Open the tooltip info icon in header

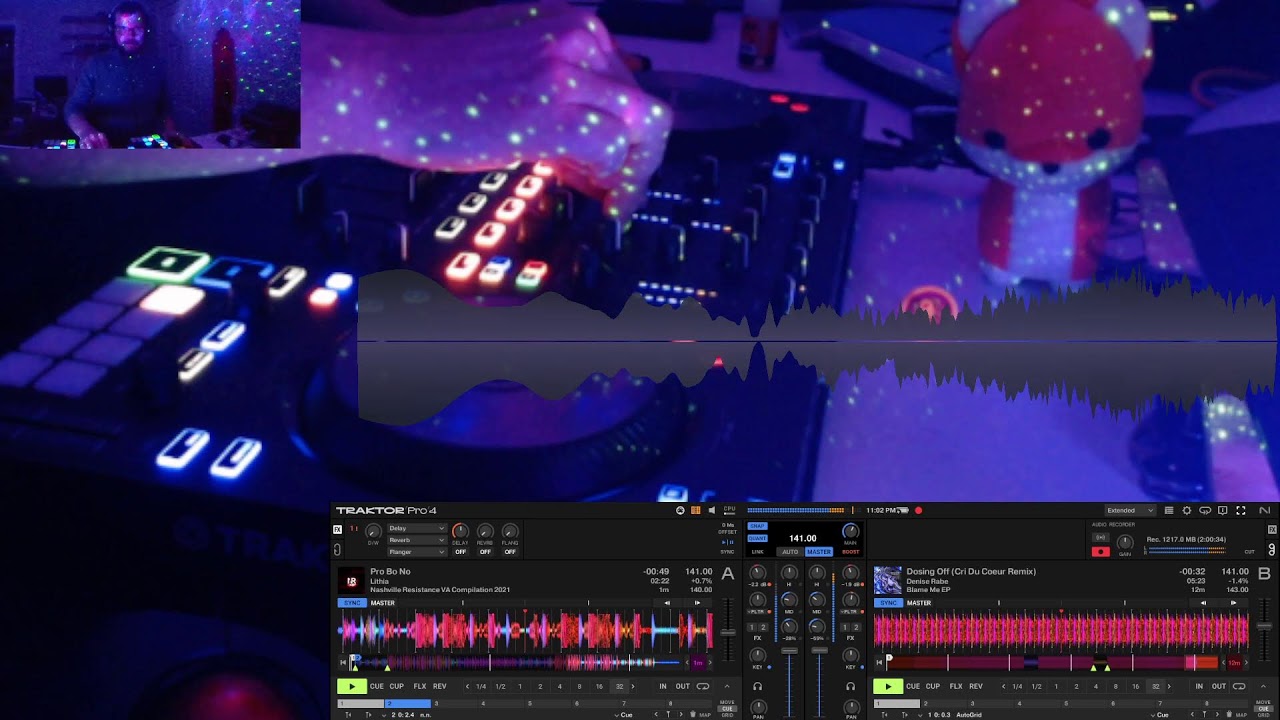click(x=1223, y=510)
